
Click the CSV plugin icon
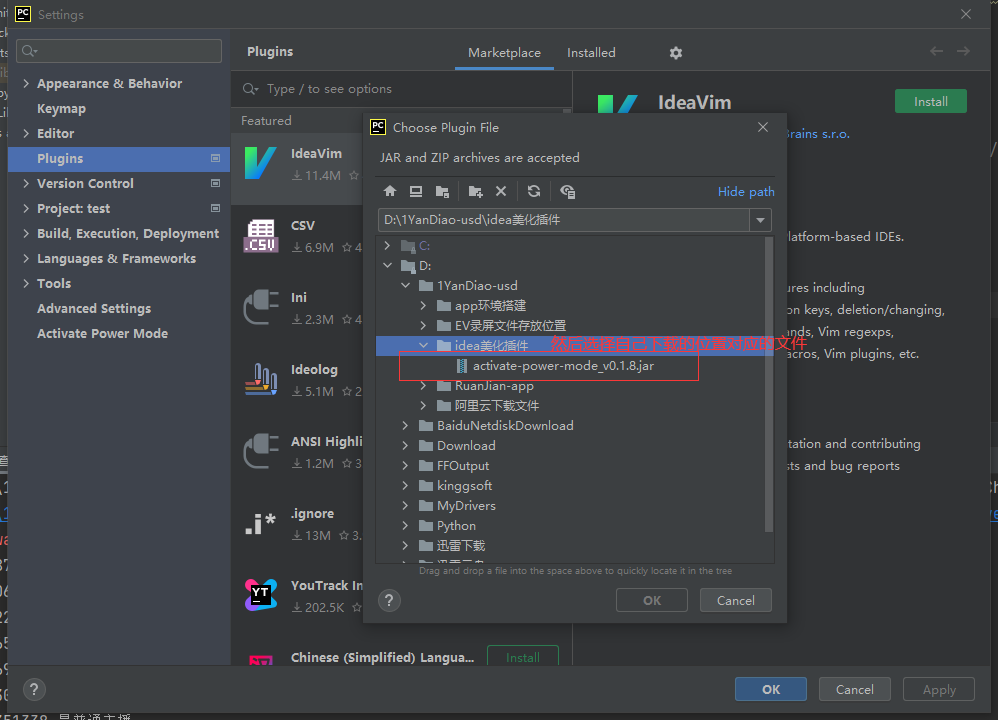coord(261,236)
